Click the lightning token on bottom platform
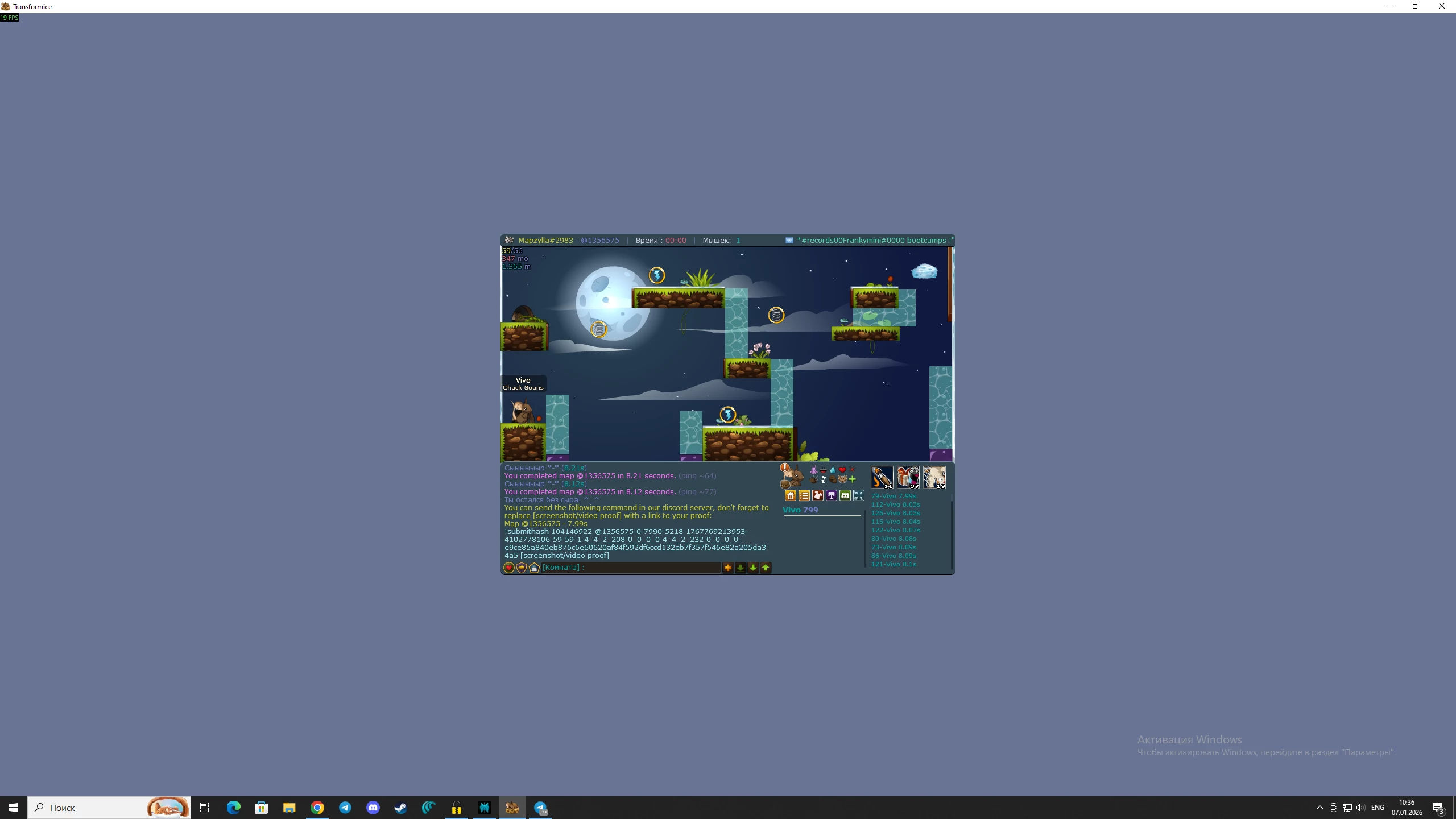1456x819 pixels. [x=728, y=415]
